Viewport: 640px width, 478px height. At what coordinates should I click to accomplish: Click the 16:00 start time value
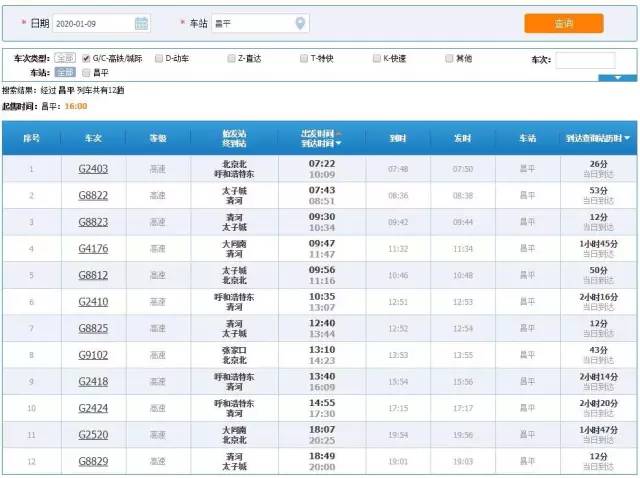point(76,106)
